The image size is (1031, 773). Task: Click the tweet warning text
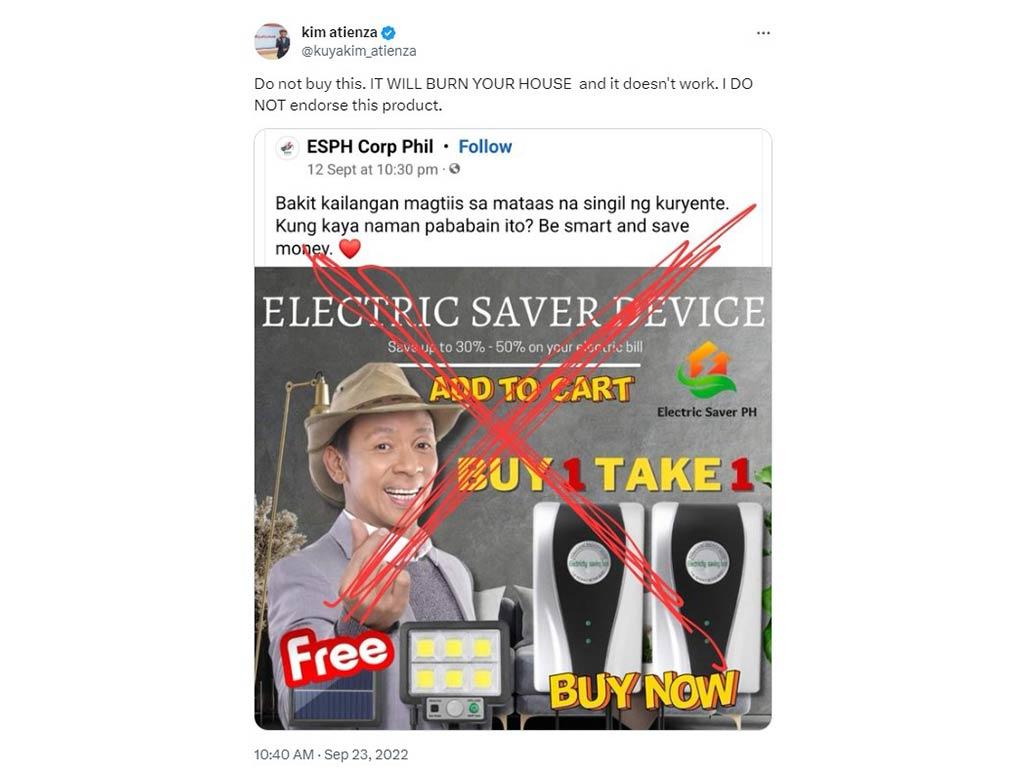[503, 94]
